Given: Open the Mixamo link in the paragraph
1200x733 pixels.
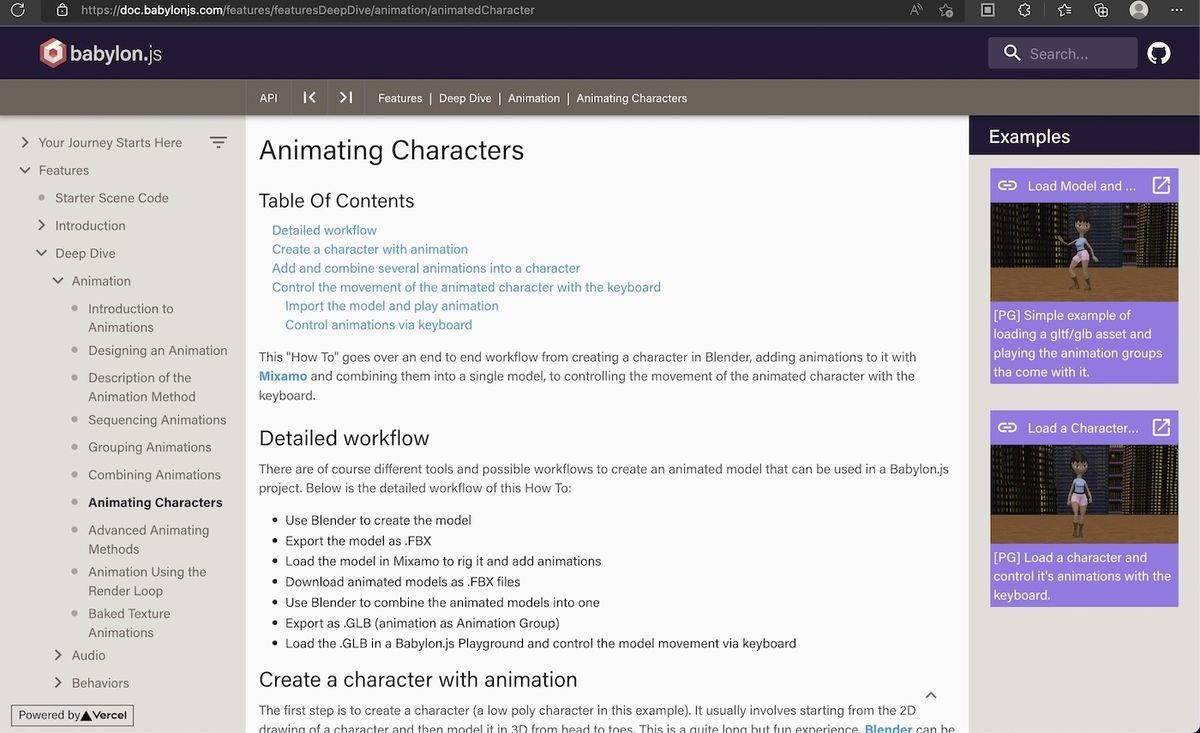Looking at the screenshot, I should [x=281, y=376].
